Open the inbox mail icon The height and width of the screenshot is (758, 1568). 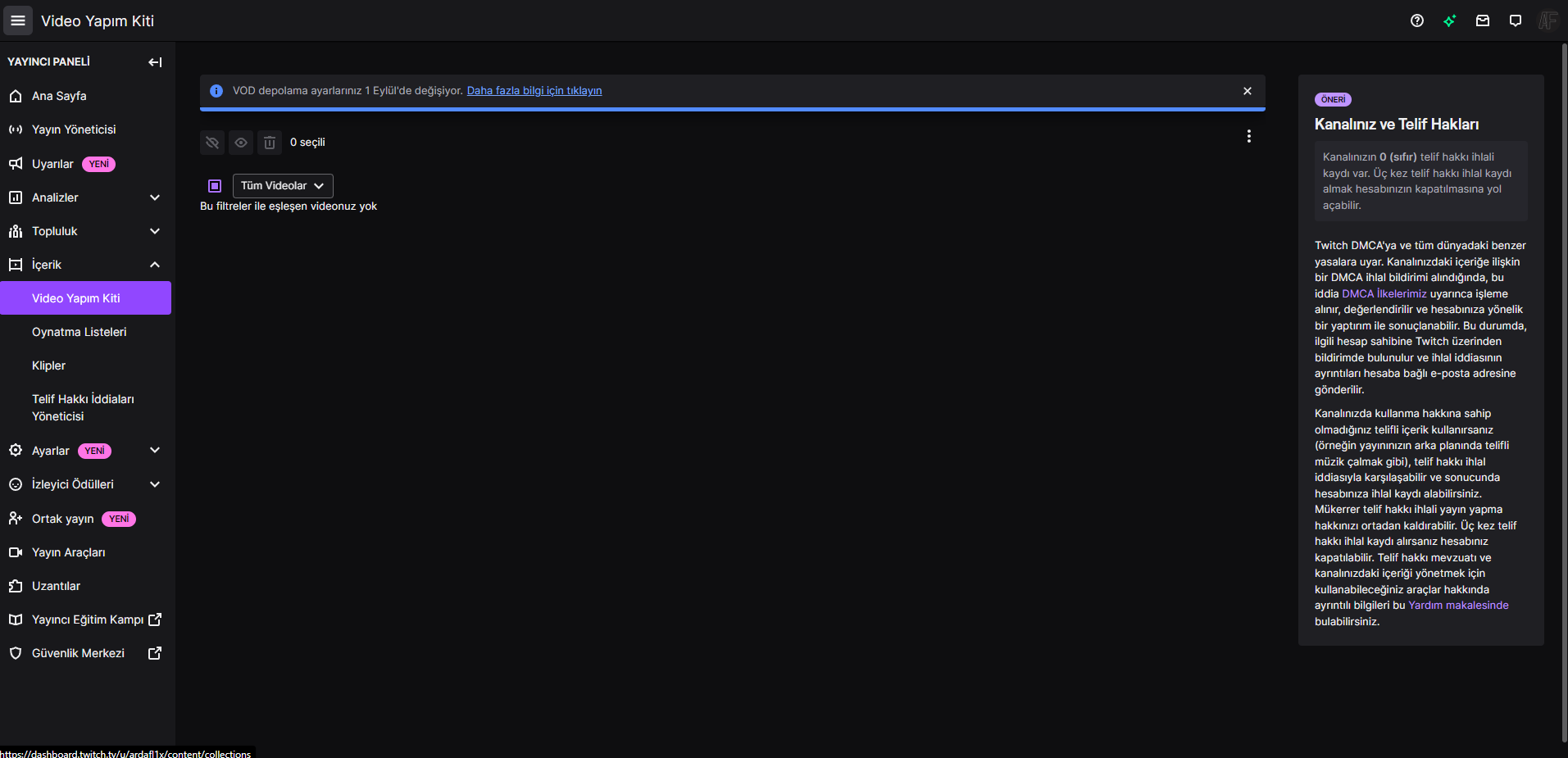click(1483, 20)
